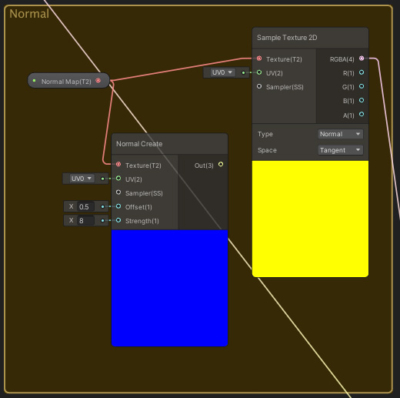Open the Space dropdown set to Tangent

coord(340,150)
